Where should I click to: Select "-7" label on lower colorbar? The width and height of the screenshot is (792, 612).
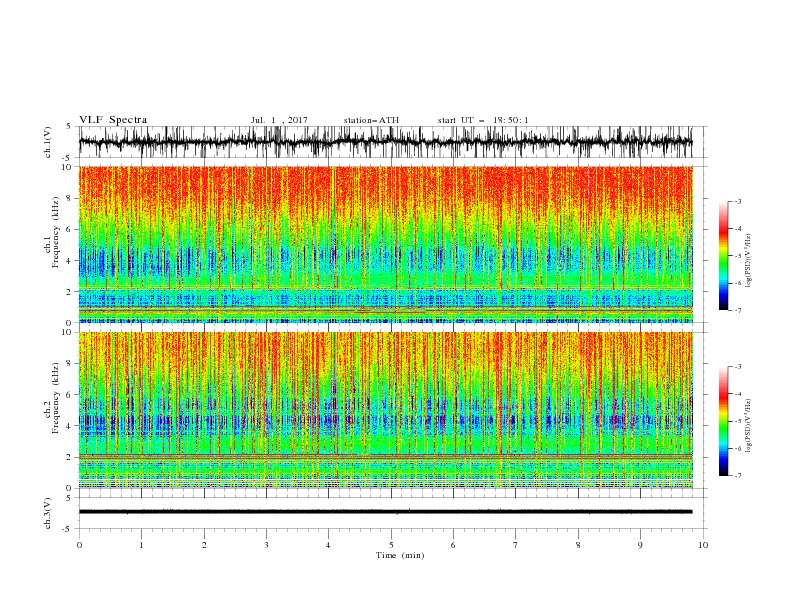click(x=738, y=476)
